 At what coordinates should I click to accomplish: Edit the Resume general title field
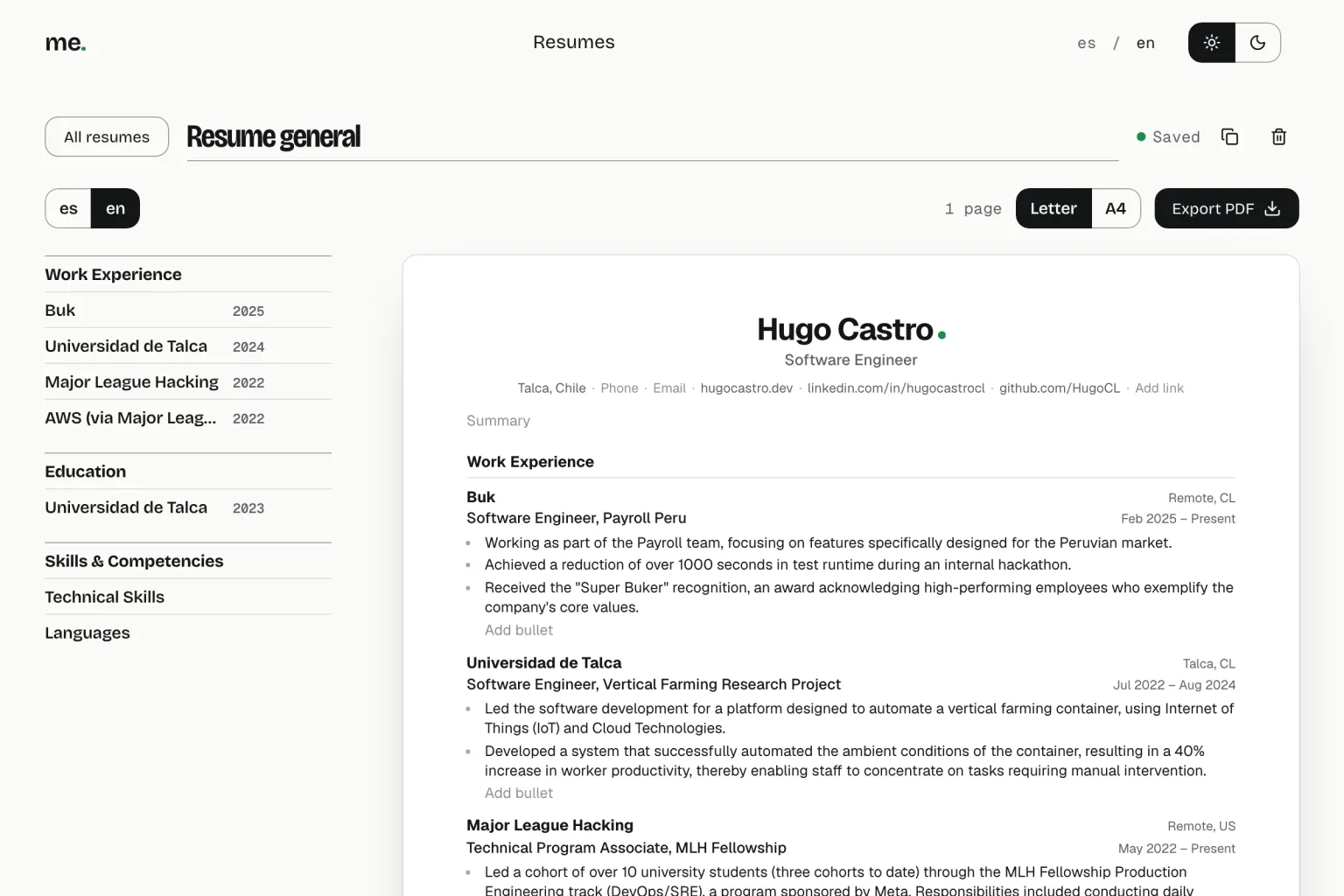[x=653, y=137]
